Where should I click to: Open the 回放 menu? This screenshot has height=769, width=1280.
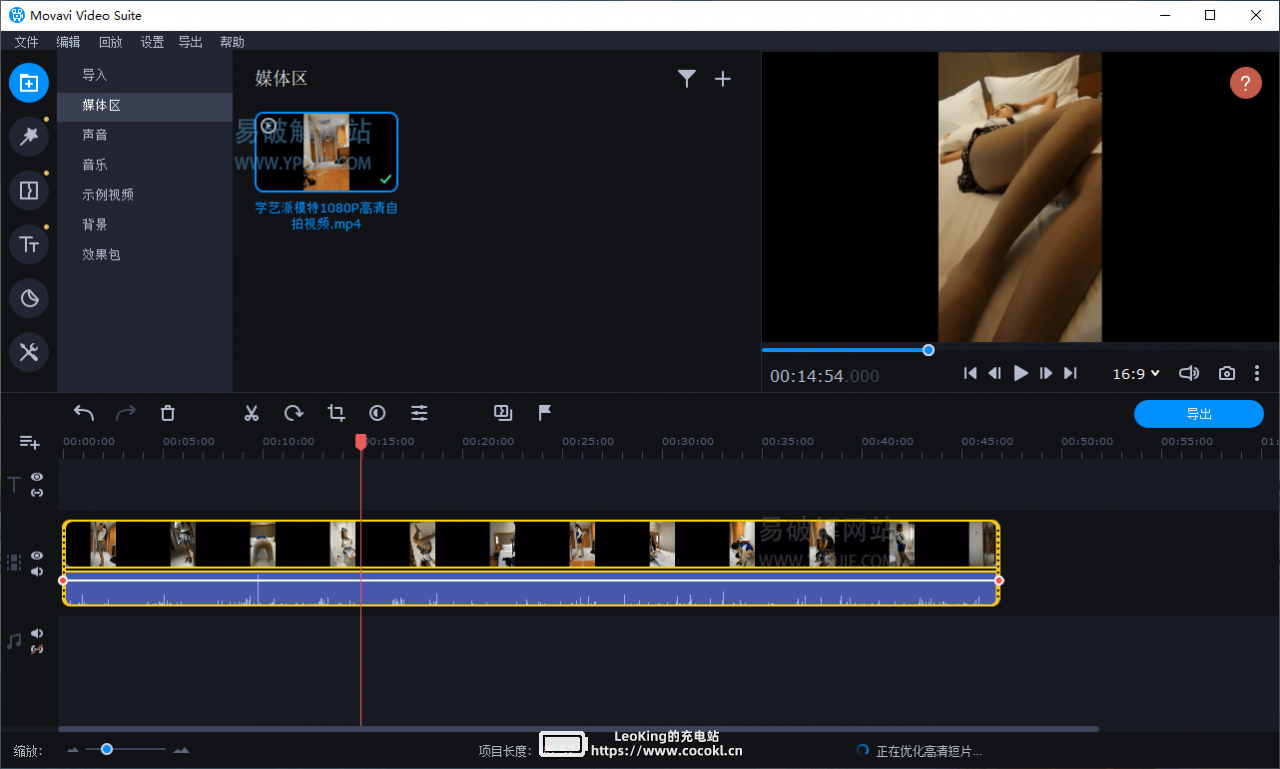[110, 42]
